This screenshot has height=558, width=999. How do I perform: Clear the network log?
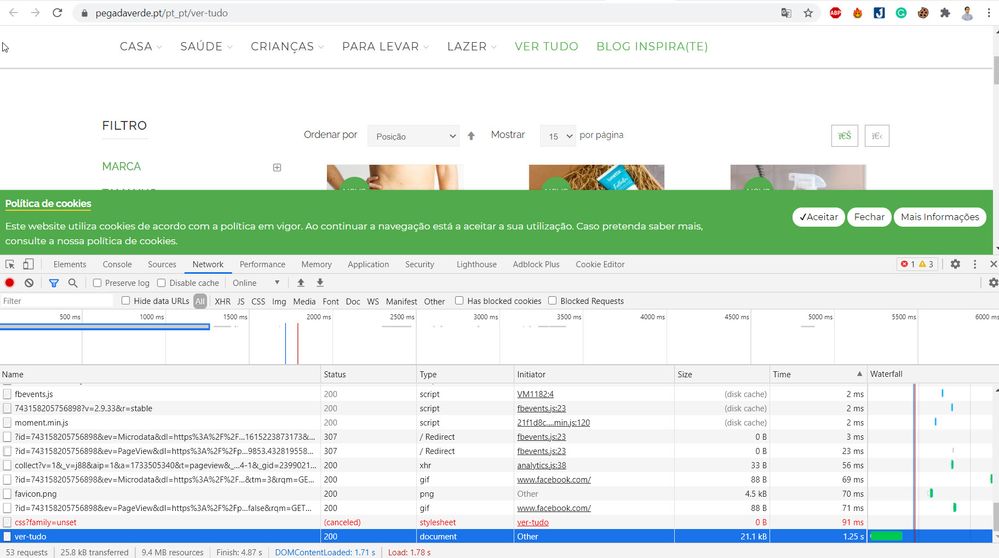point(29,283)
